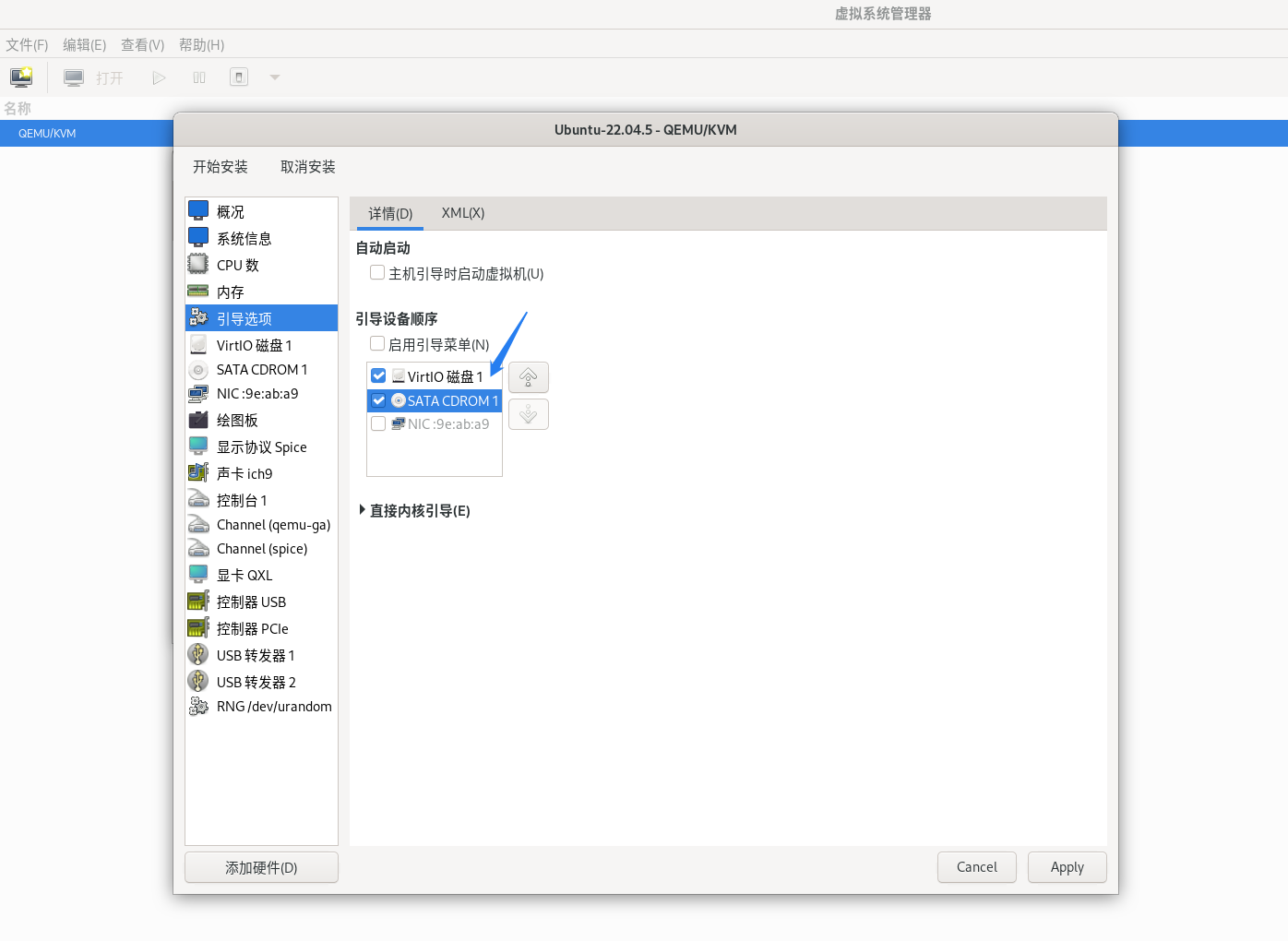
Task: Open the 文件(F) menu
Action: click(27, 45)
